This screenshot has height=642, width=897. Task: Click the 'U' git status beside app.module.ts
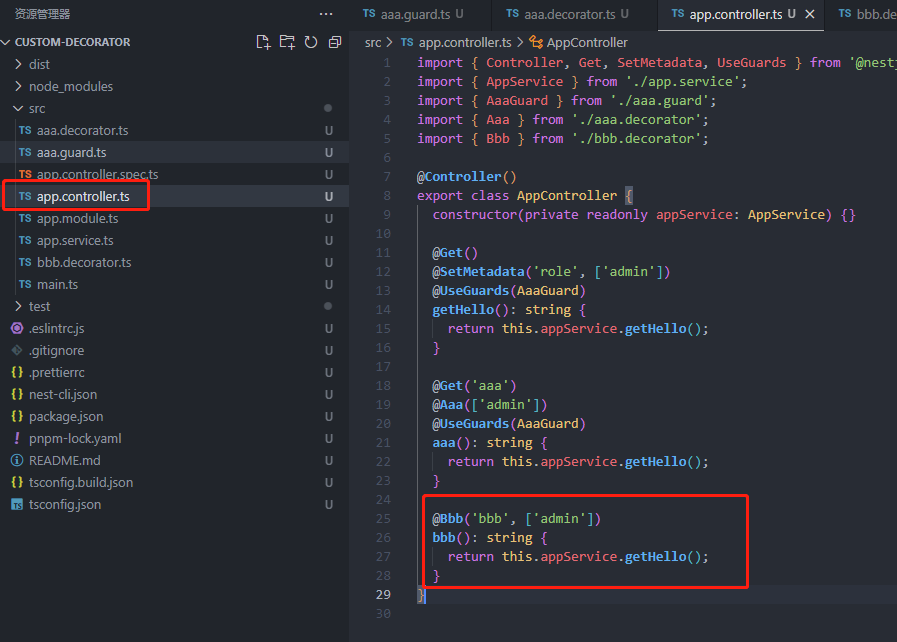[329, 219]
